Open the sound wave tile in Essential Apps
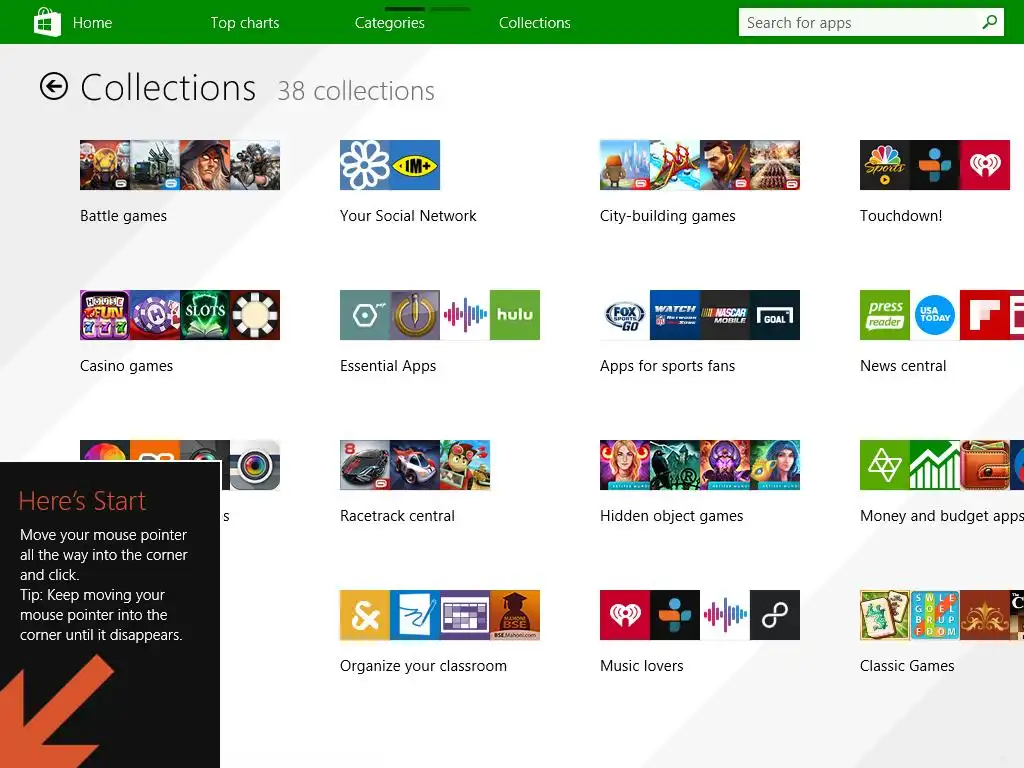The width and height of the screenshot is (1024, 768). 465,315
